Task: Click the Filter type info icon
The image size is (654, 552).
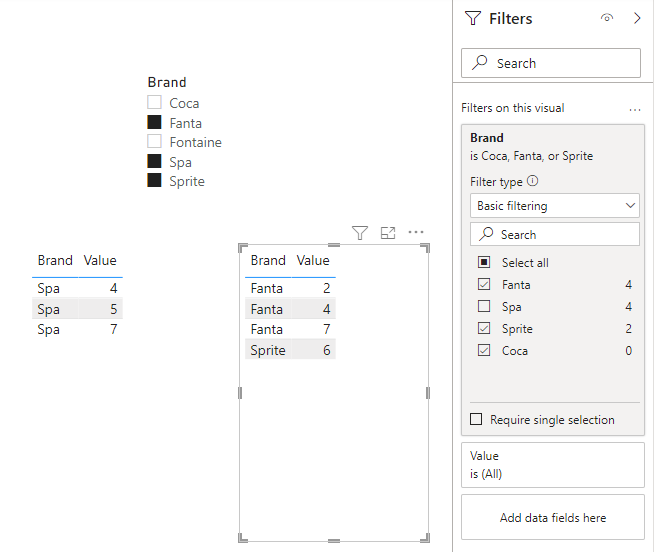Action: click(x=533, y=181)
